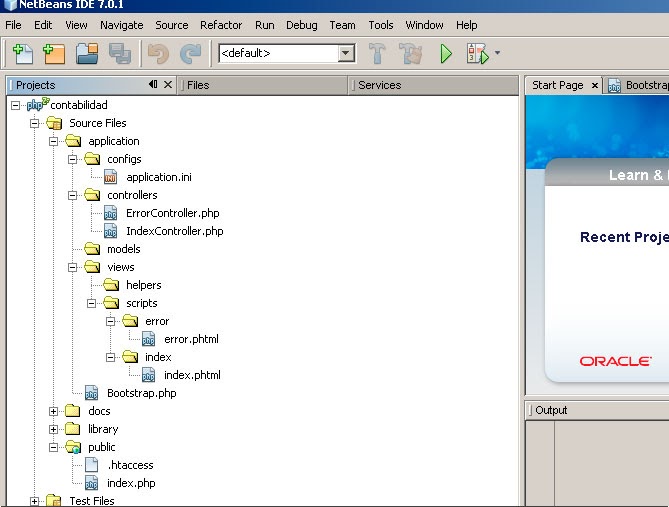Select the error.phtml file icon
Image resolution: width=669 pixels, height=507 pixels.
tap(148, 339)
